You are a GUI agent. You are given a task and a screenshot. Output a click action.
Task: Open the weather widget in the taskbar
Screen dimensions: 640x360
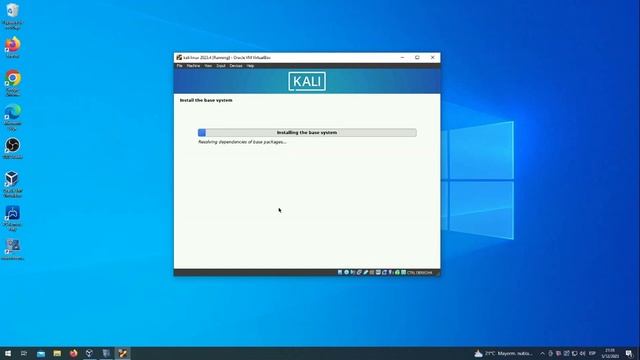click(503, 353)
